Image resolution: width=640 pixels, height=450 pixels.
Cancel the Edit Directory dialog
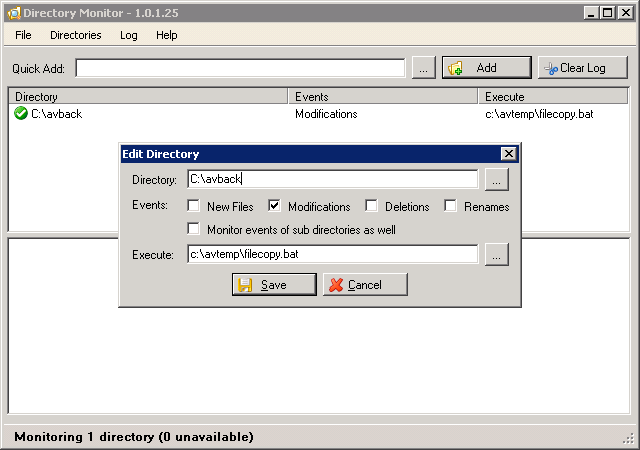click(365, 285)
